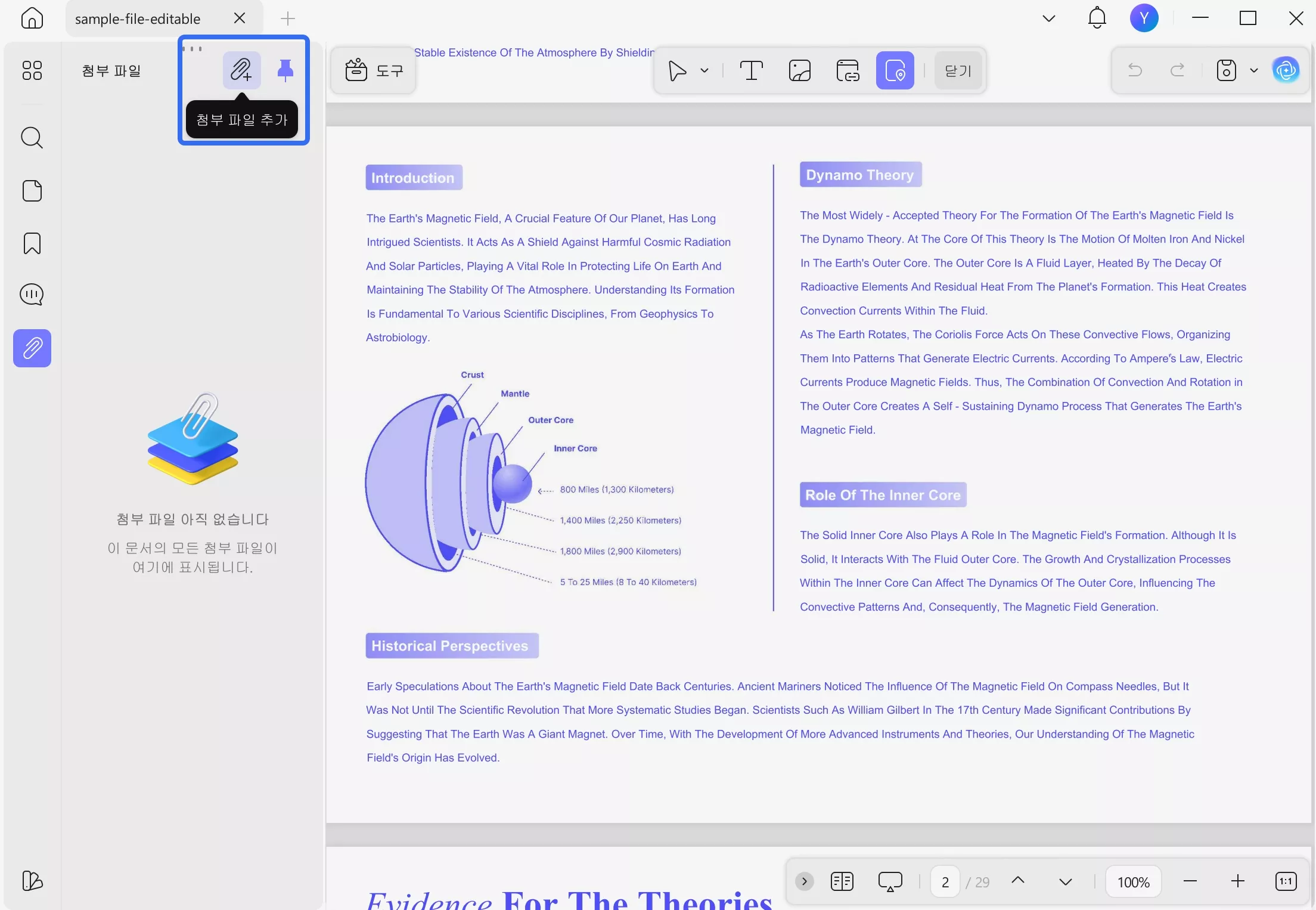This screenshot has width=1316, height=910.
Task: Expand the save options dropdown arrow
Action: click(1254, 70)
